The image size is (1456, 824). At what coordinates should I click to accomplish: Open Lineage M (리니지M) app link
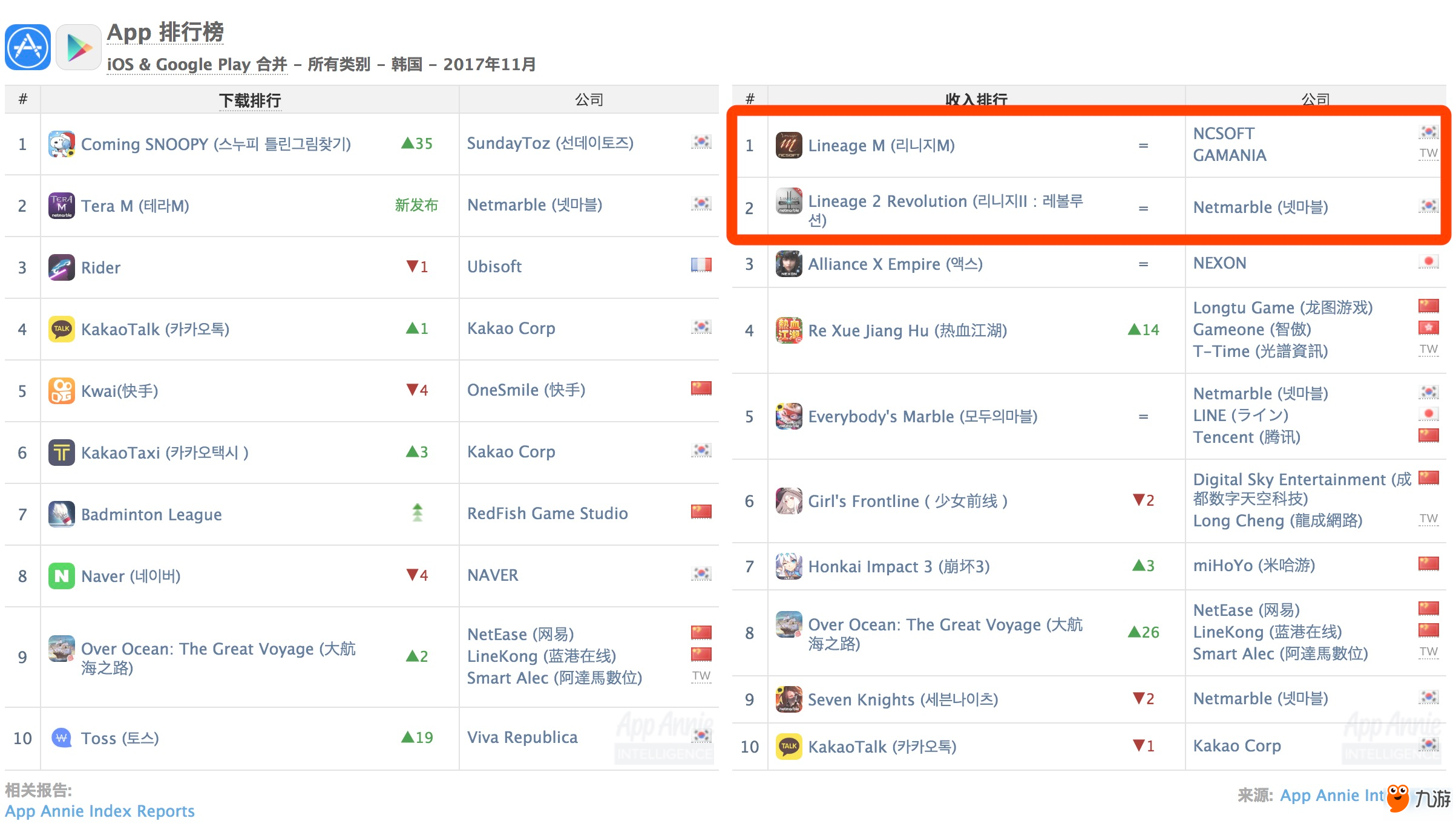click(881, 145)
